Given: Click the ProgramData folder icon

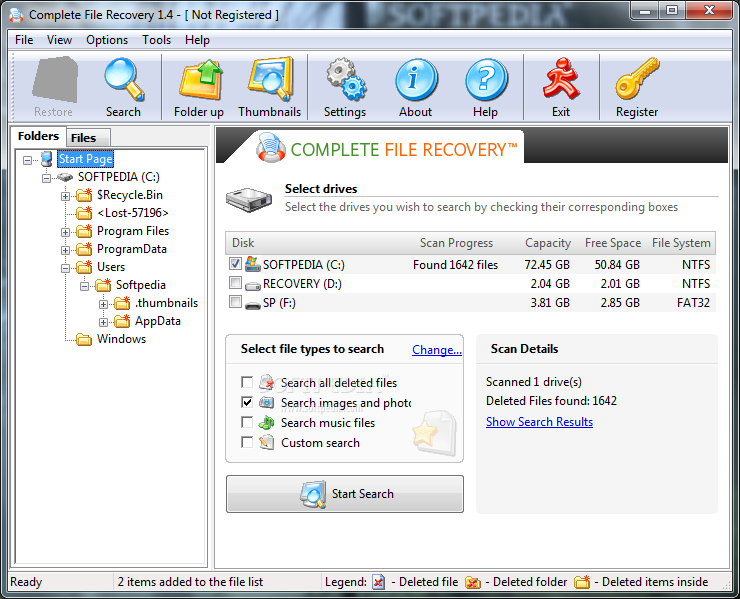Looking at the screenshot, I should pos(84,248).
